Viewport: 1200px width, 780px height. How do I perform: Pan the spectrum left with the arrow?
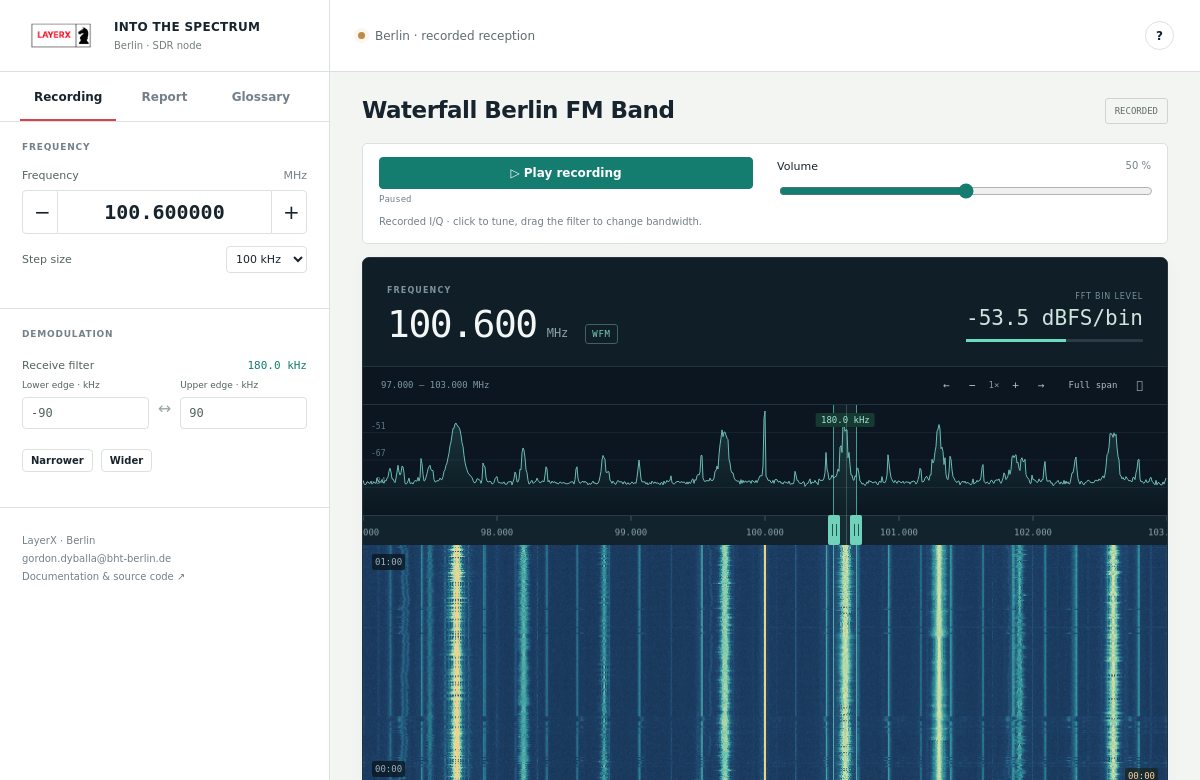tap(946, 385)
